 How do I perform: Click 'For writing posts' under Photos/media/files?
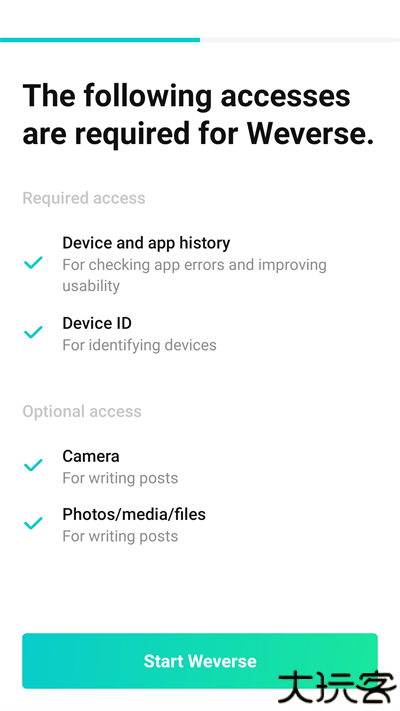(120, 536)
